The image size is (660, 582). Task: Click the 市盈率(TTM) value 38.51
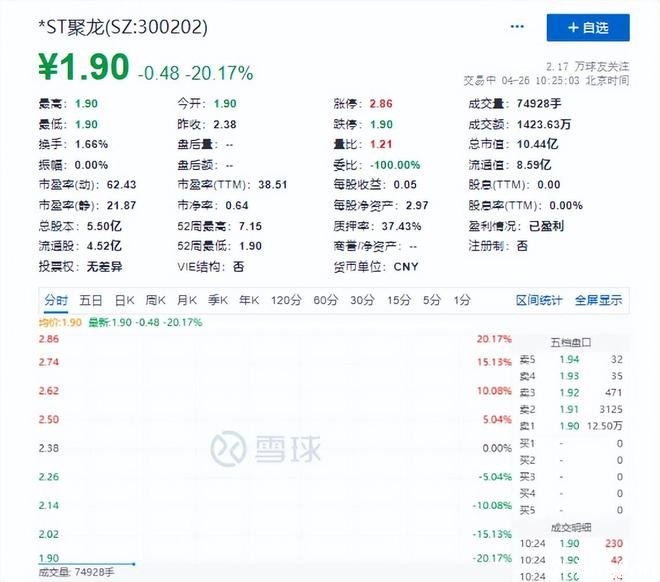[x=273, y=185]
